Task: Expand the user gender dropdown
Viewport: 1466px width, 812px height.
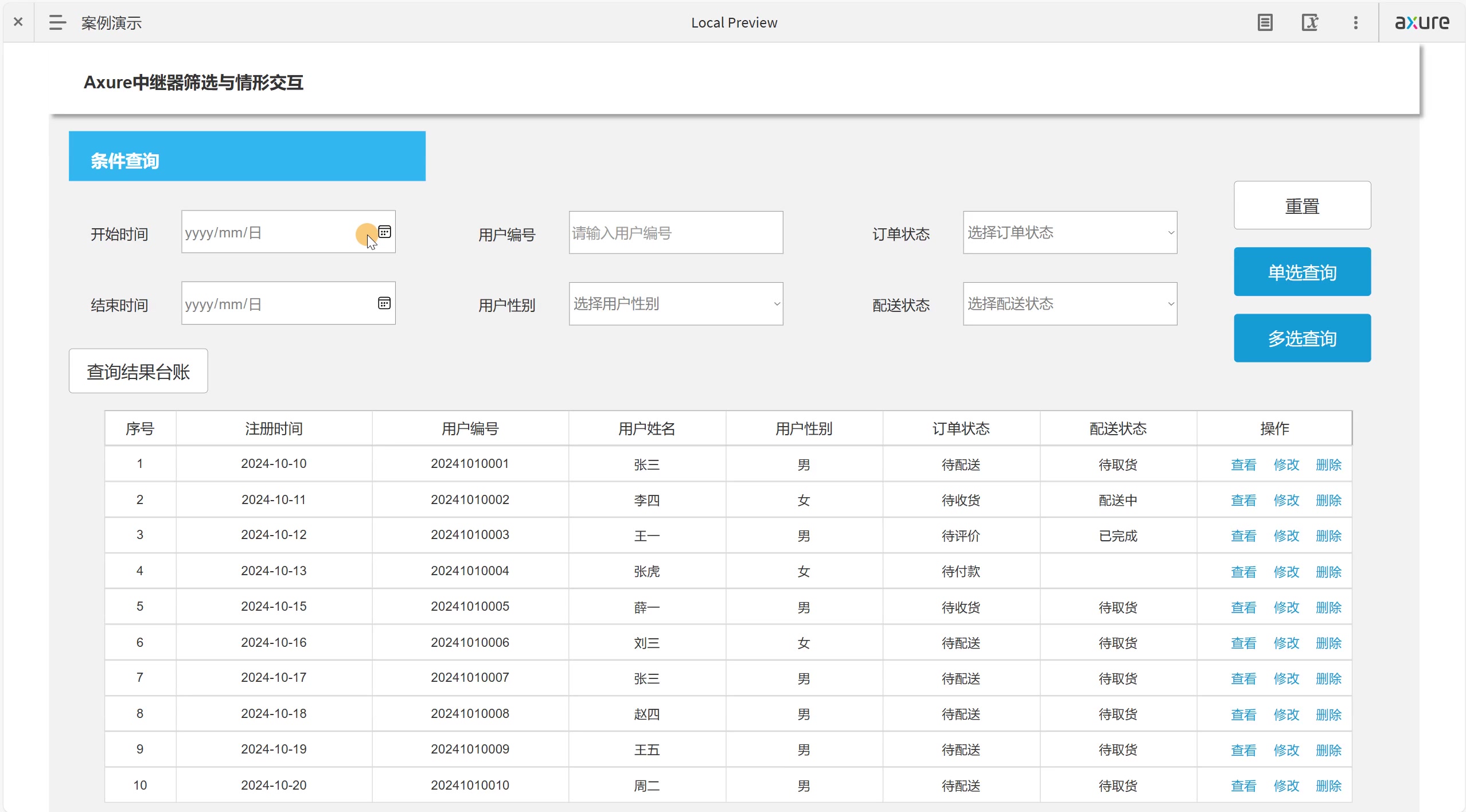Action: 676,303
